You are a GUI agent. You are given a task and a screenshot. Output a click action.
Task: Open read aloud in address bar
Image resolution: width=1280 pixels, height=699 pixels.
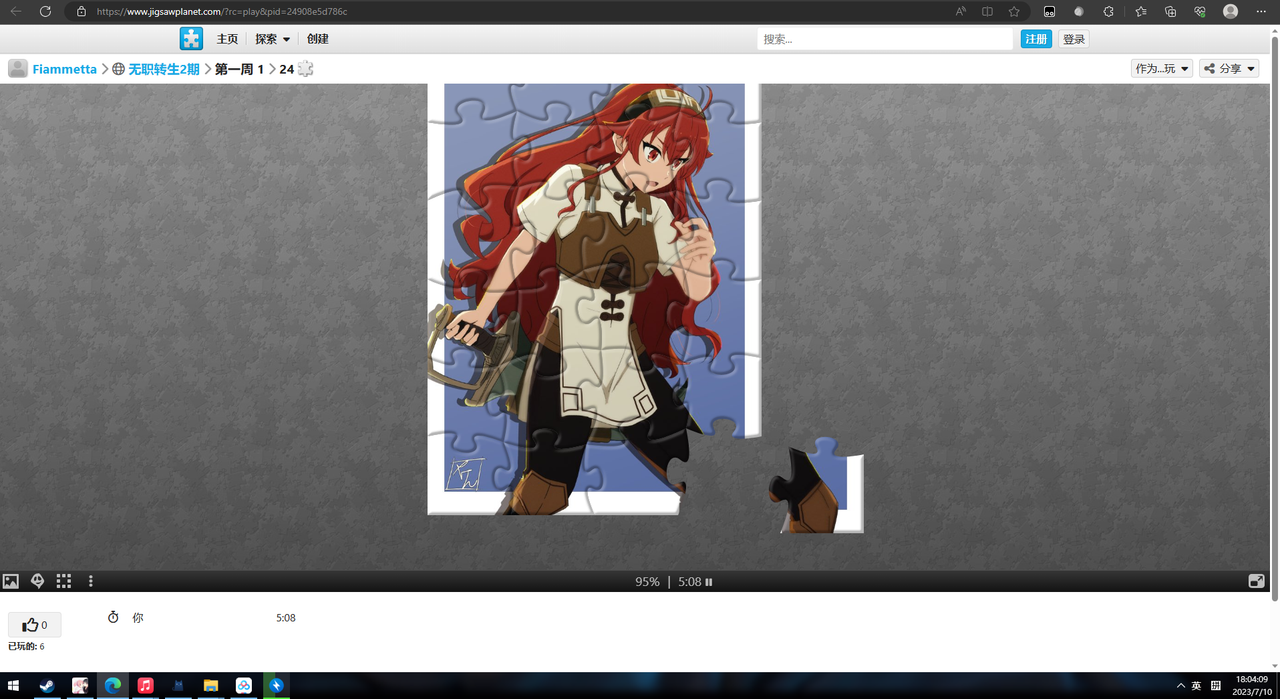pyautogui.click(x=961, y=12)
